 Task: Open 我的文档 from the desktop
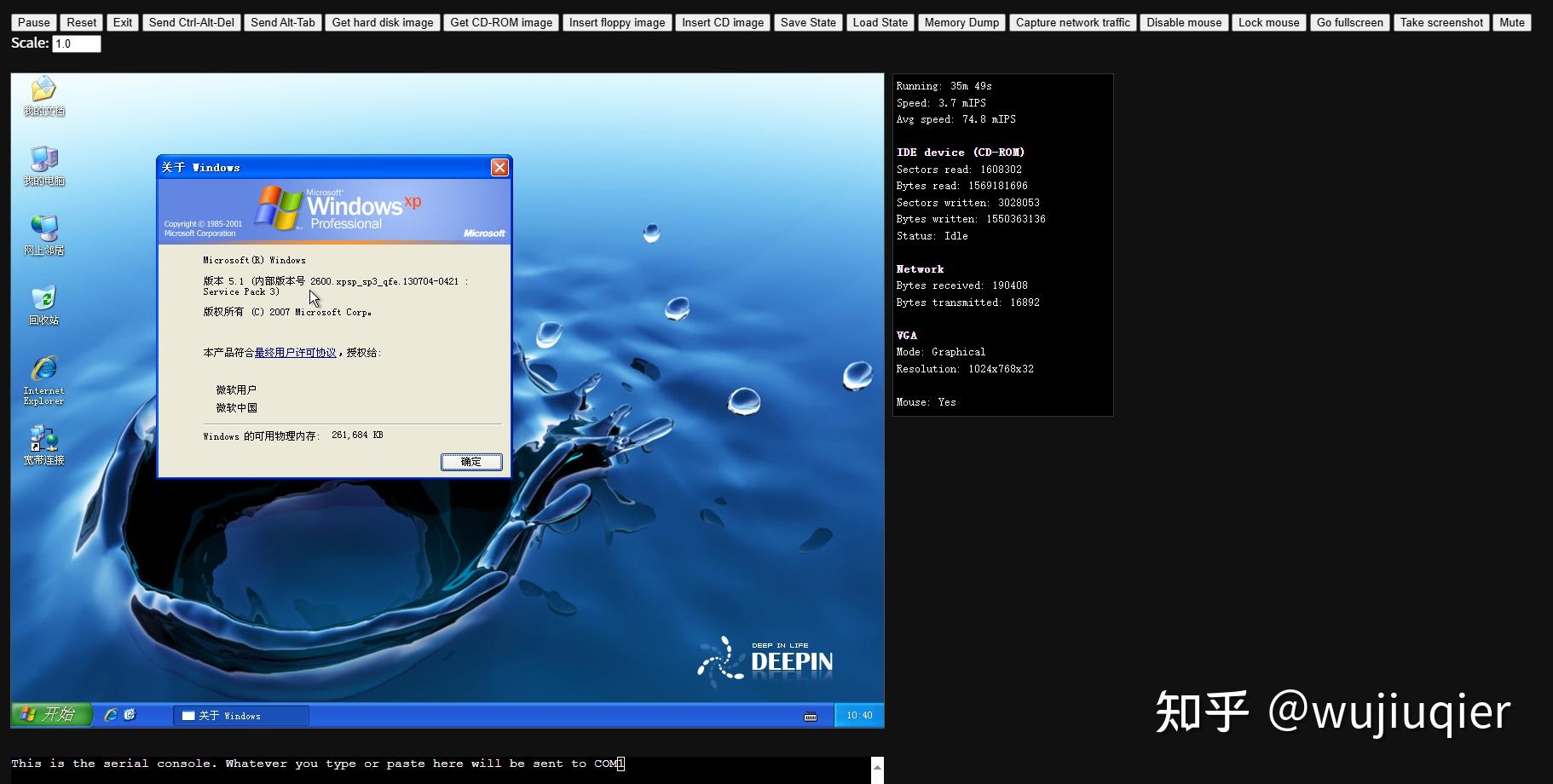pyautogui.click(x=42, y=95)
